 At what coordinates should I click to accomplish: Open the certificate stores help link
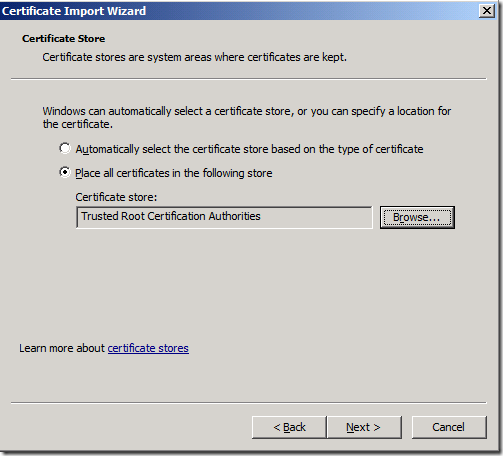coord(148,348)
